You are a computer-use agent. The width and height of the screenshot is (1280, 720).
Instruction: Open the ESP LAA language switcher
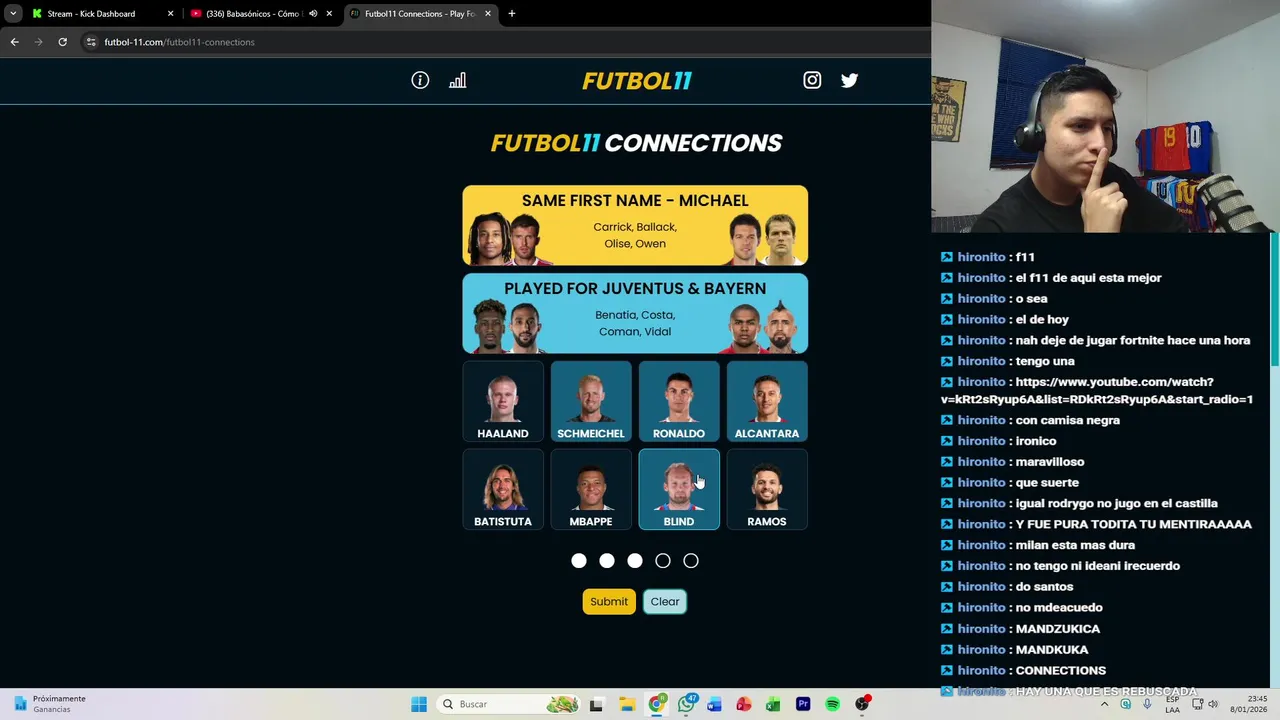1172,704
